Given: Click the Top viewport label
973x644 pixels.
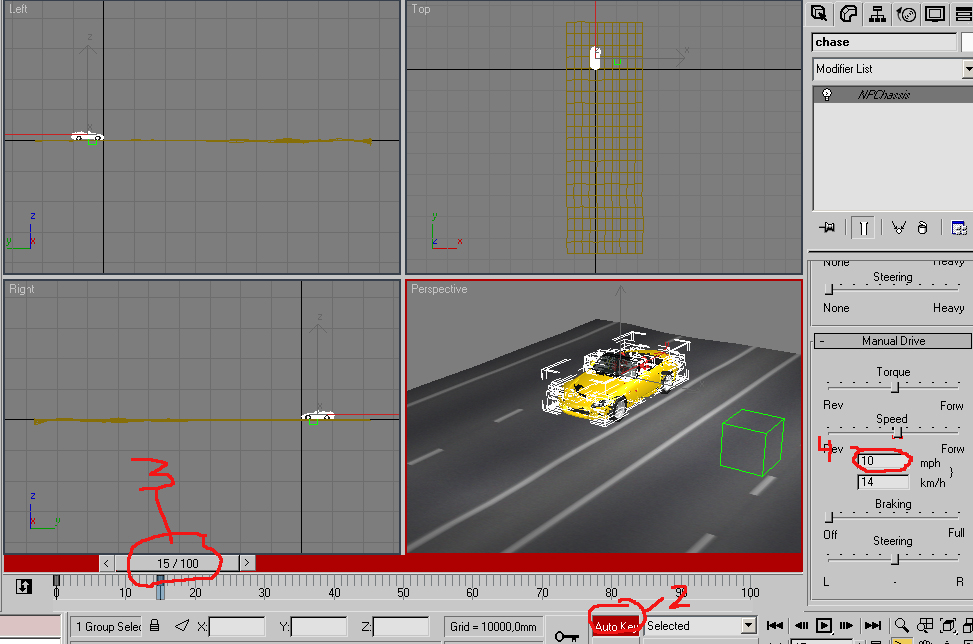Looking at the screenshot, I should 421,9.
